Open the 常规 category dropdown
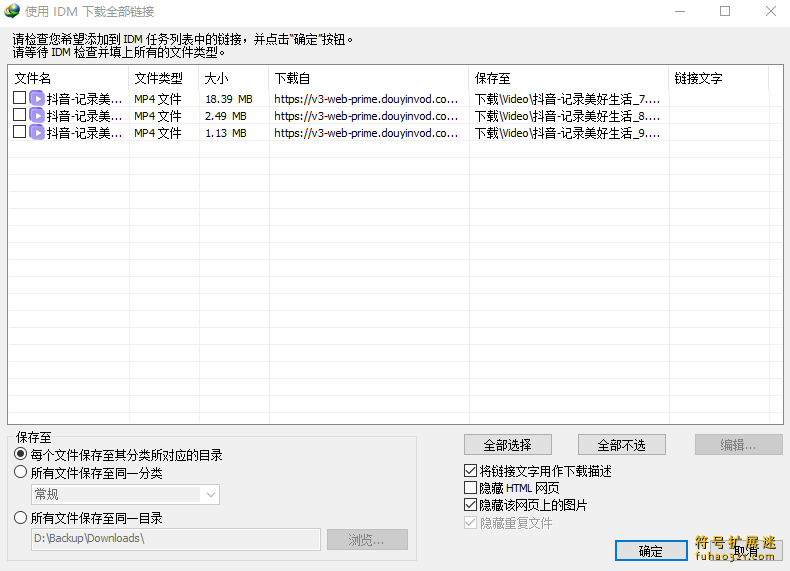 pyautogui.click(x=125, y=494)
